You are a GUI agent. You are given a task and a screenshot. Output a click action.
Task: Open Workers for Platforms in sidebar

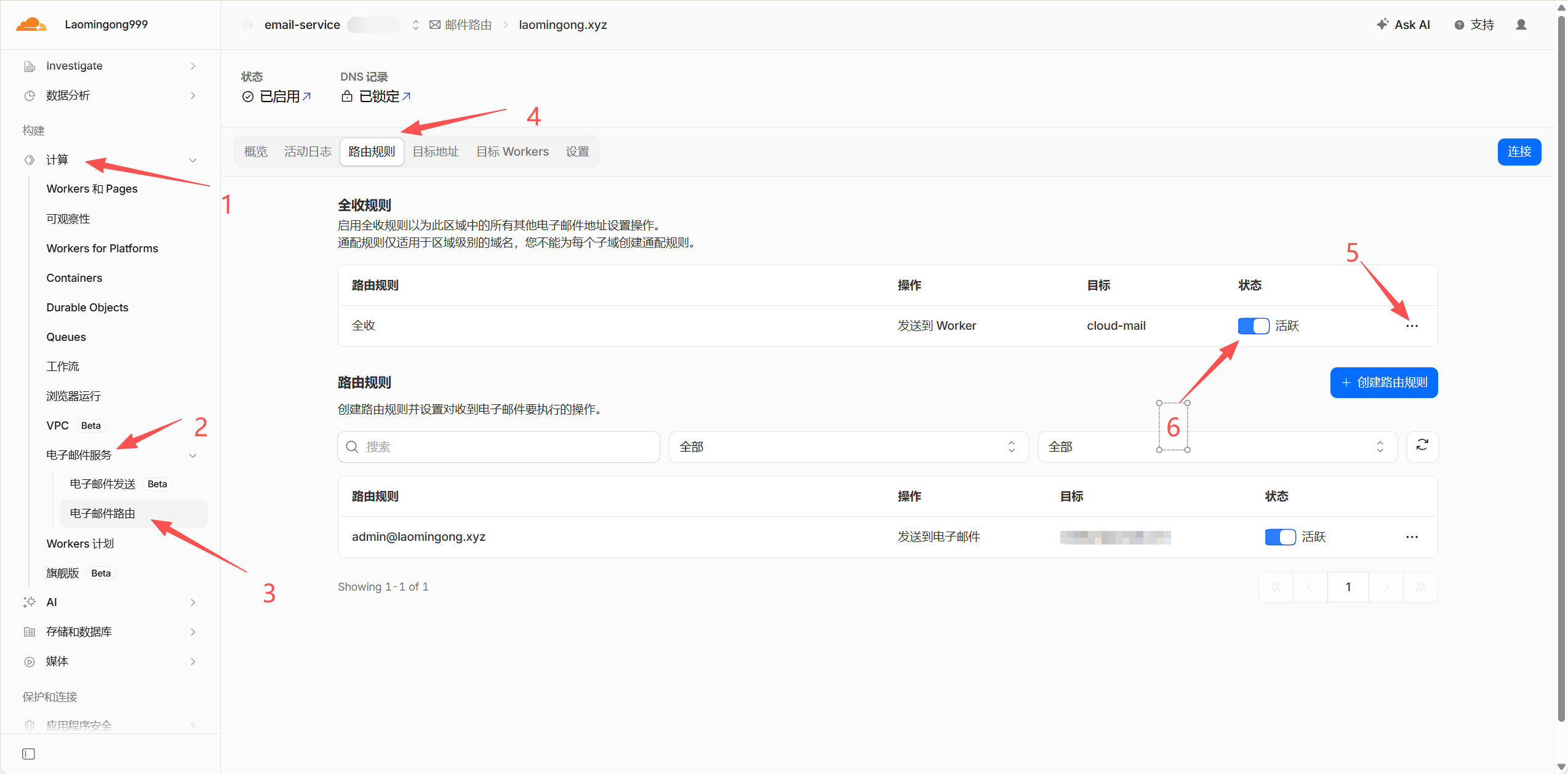click(102, 249)
